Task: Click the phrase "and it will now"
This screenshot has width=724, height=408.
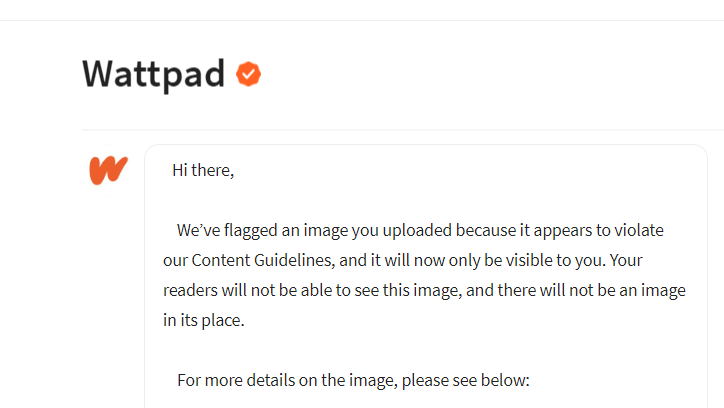Action: pyautogui.click(x=376, y=260)
